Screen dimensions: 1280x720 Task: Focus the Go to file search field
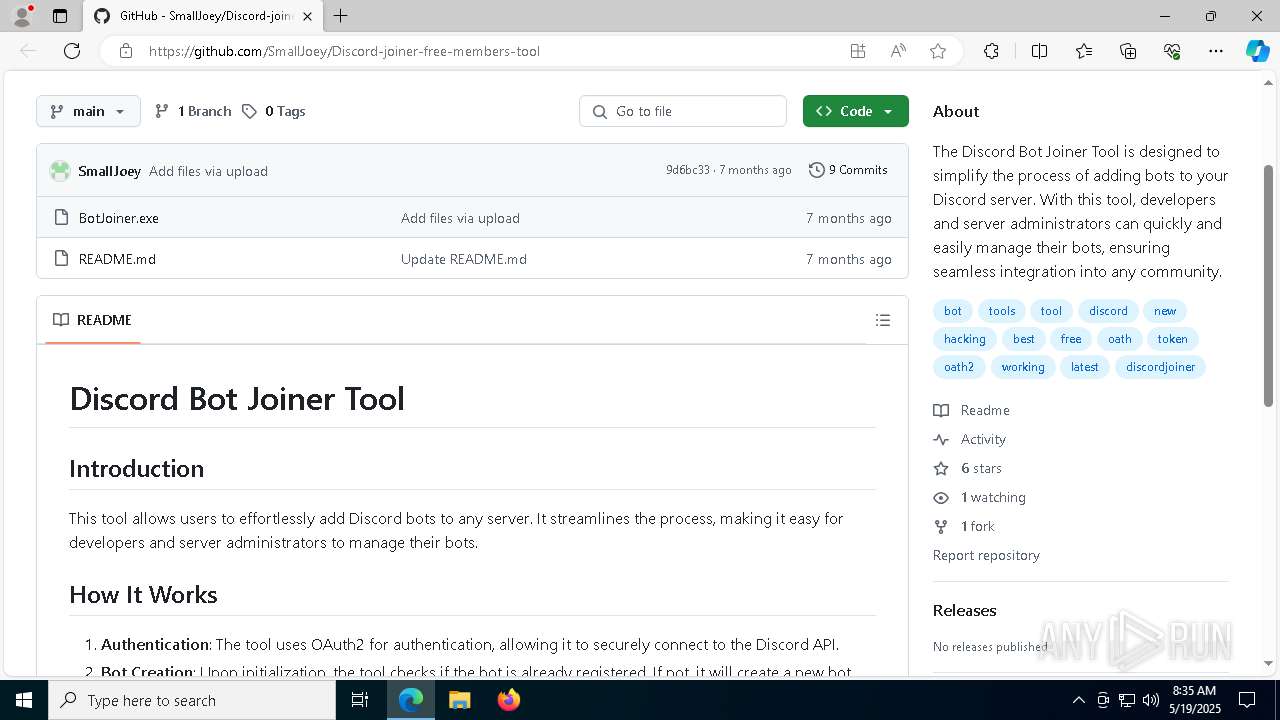(683, 111)
